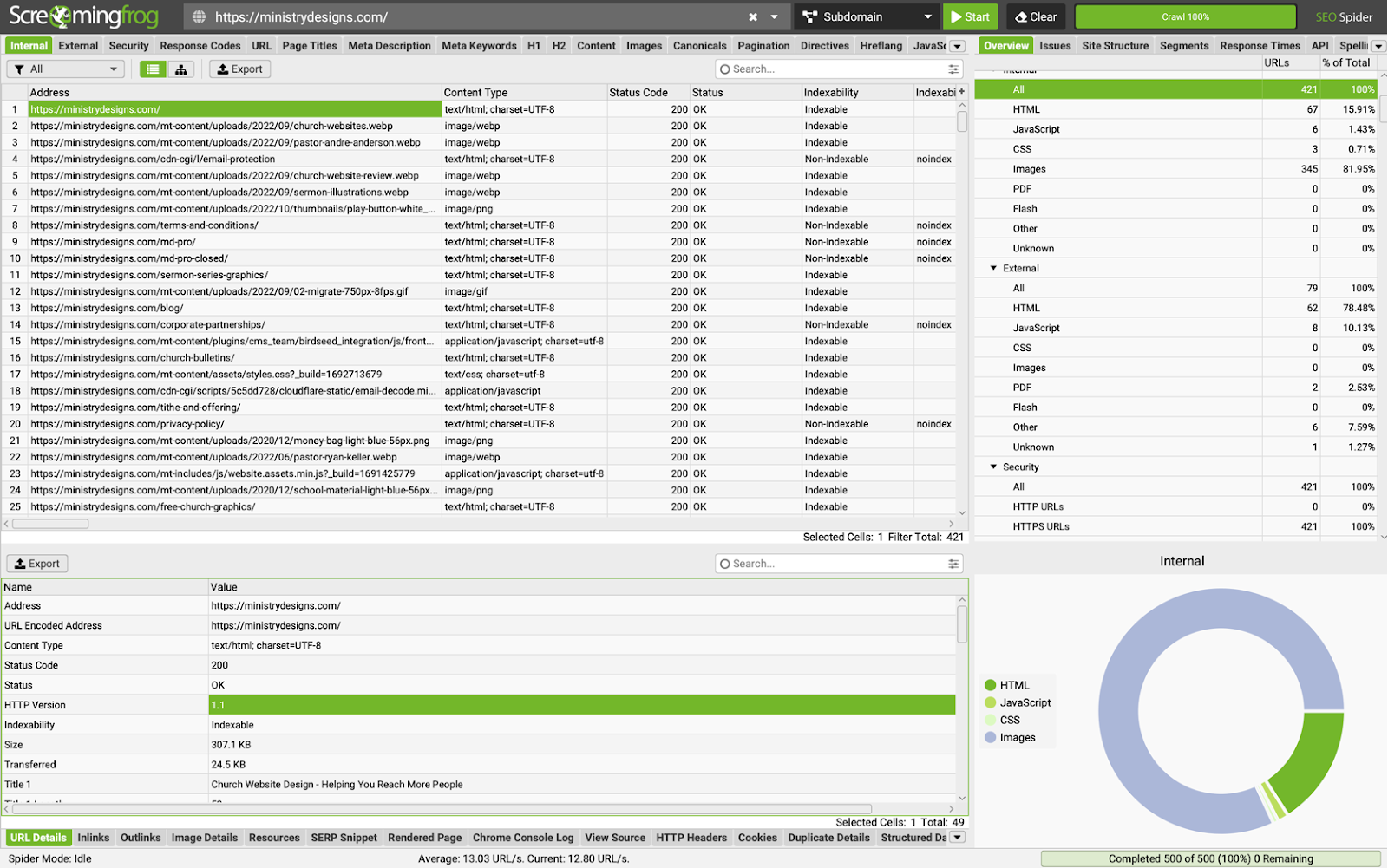1388x868 pixels.
Task: Click the Completed 500 of 500 progress bar
Action: 1211,858
